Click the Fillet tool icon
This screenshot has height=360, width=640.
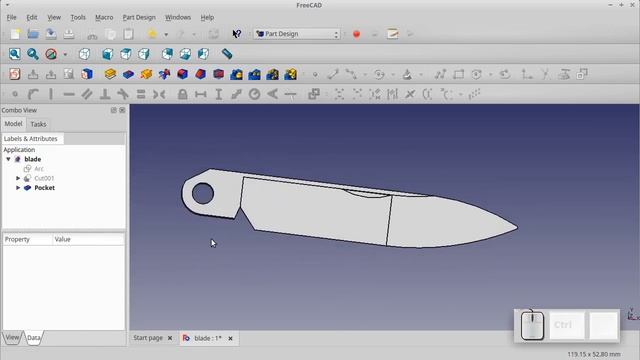tap(182, 74)
